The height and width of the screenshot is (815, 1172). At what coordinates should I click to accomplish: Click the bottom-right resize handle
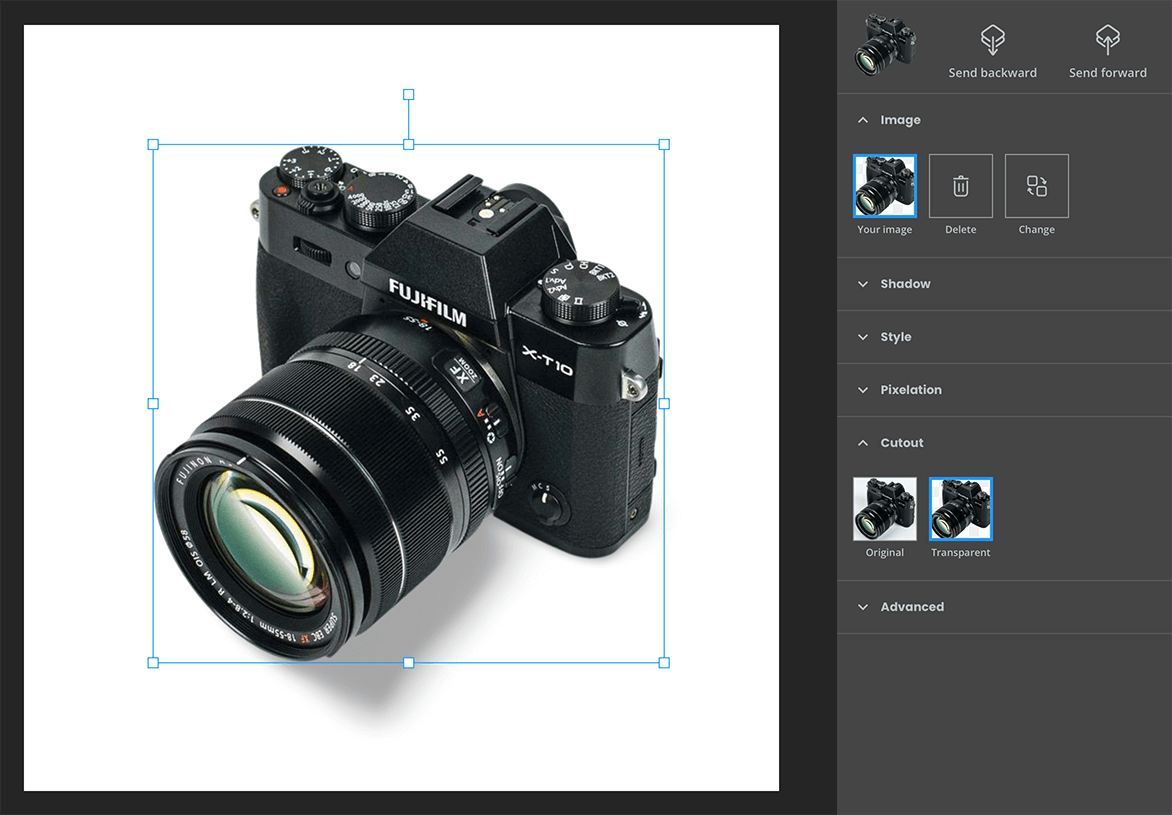[x=664, y=662]
